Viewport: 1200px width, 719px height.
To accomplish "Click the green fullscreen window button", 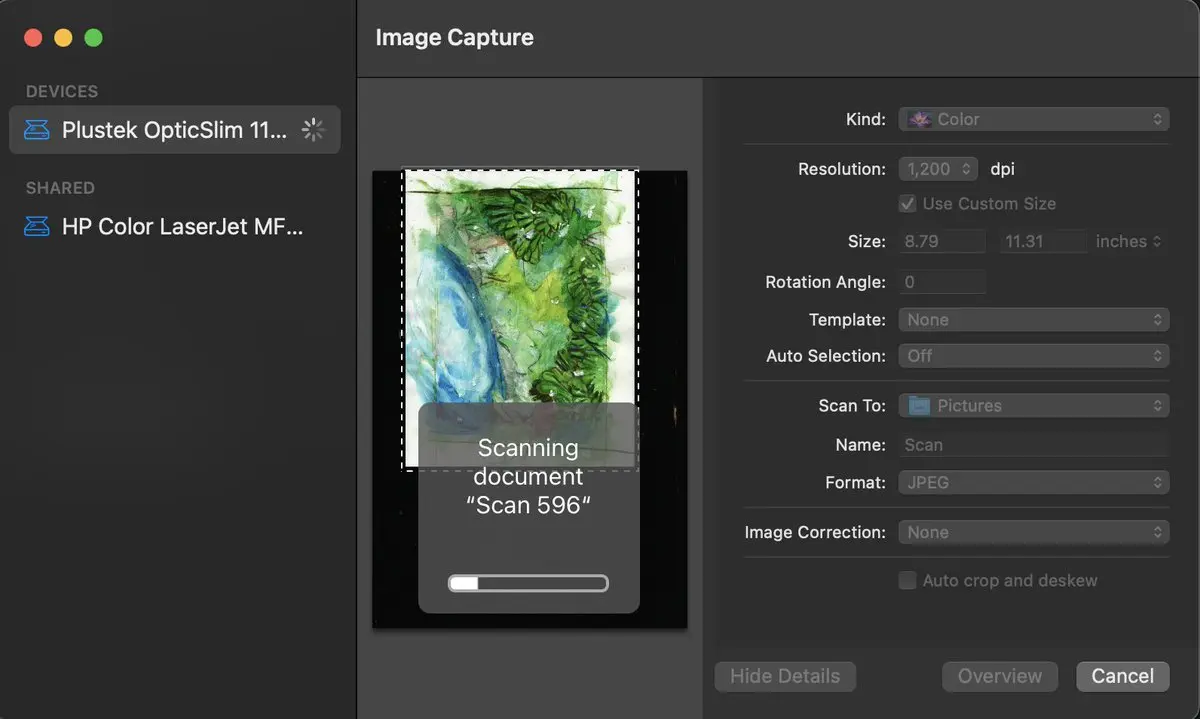I will click(x=93, y=38).
